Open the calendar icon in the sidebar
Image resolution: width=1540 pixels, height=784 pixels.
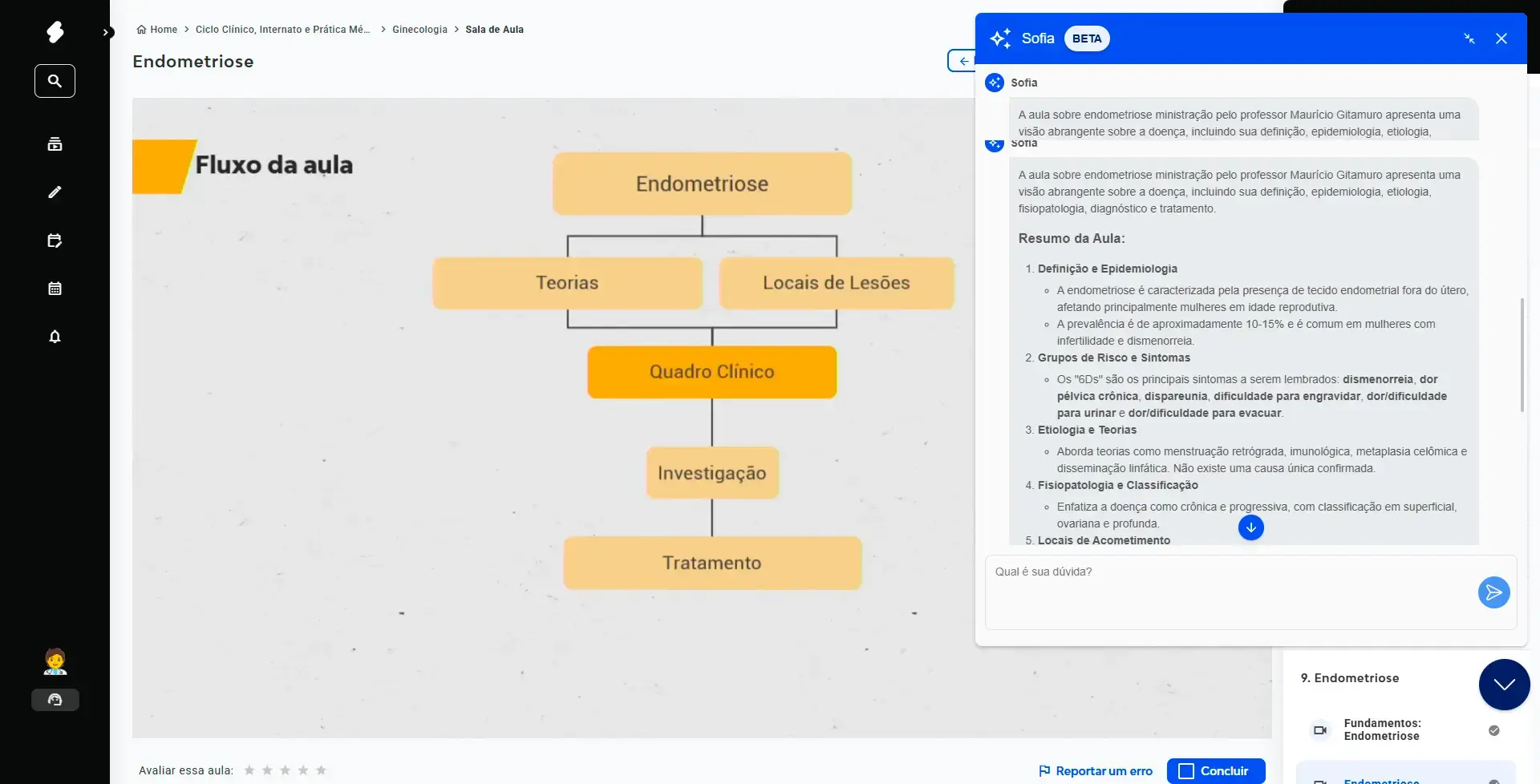[55, 289]
